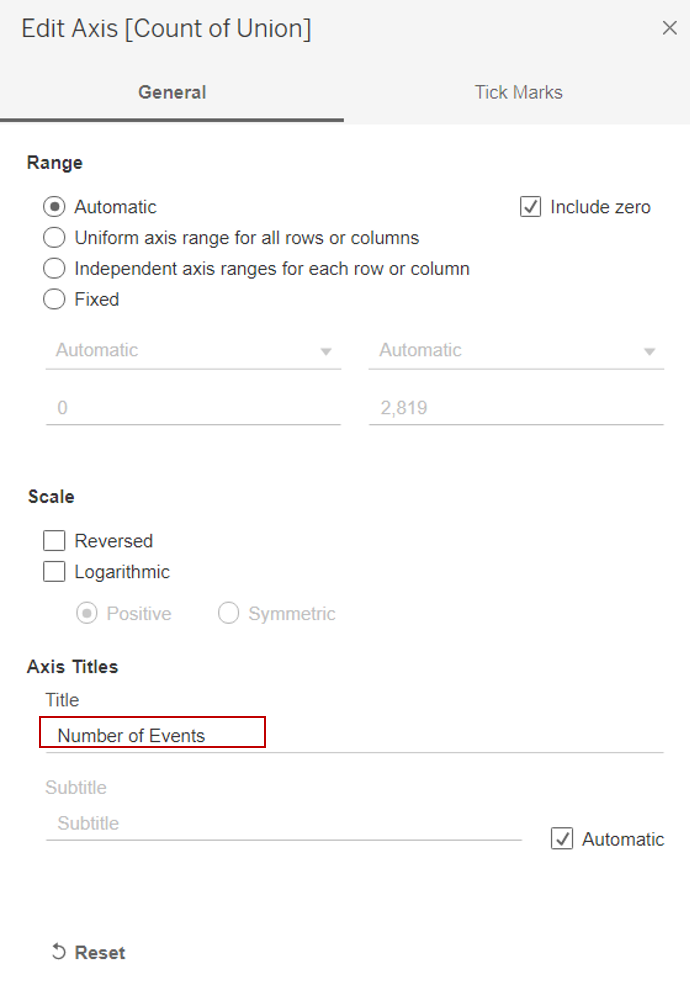Viewport: 690px width, 985px height.
Task: Toggle the Automatic subtitle checkbox
Action: point(562,839)
